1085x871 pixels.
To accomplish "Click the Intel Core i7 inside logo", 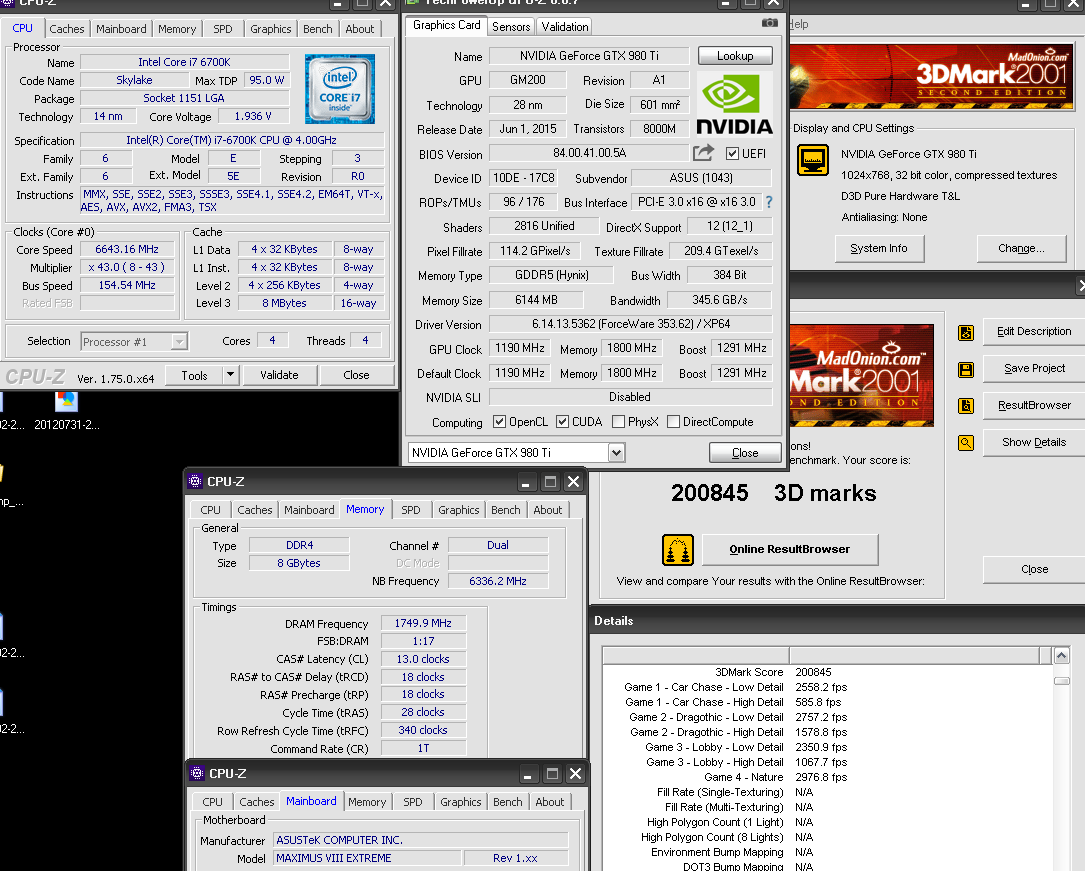I will (340, 89).
